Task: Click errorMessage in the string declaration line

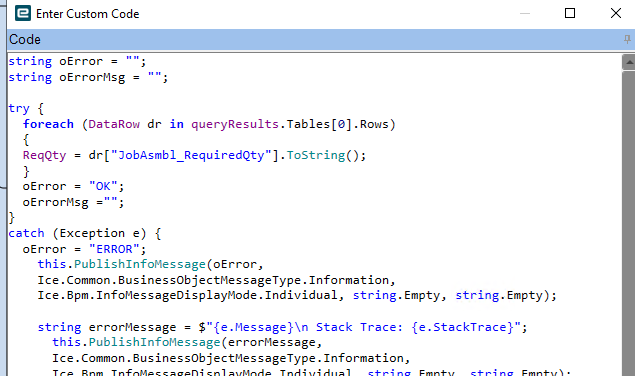Action: [132, 327]
